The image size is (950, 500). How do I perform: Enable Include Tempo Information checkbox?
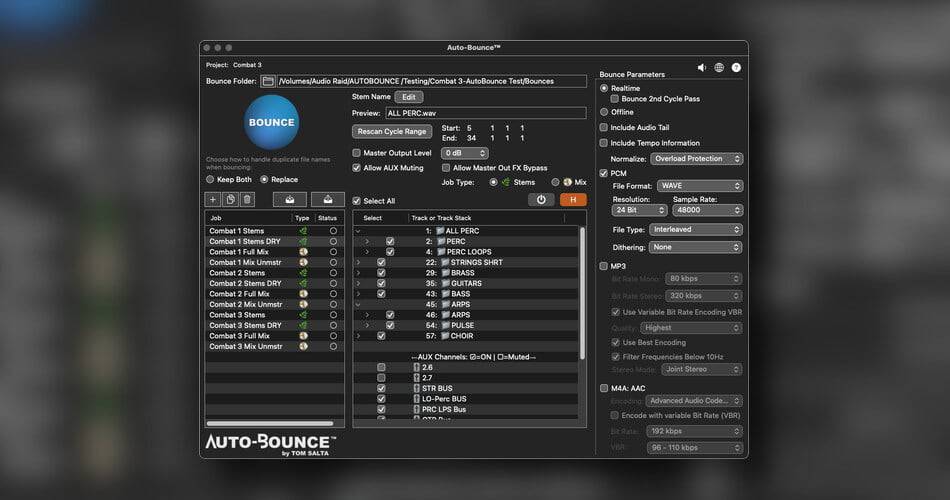[x=603, y=143]
